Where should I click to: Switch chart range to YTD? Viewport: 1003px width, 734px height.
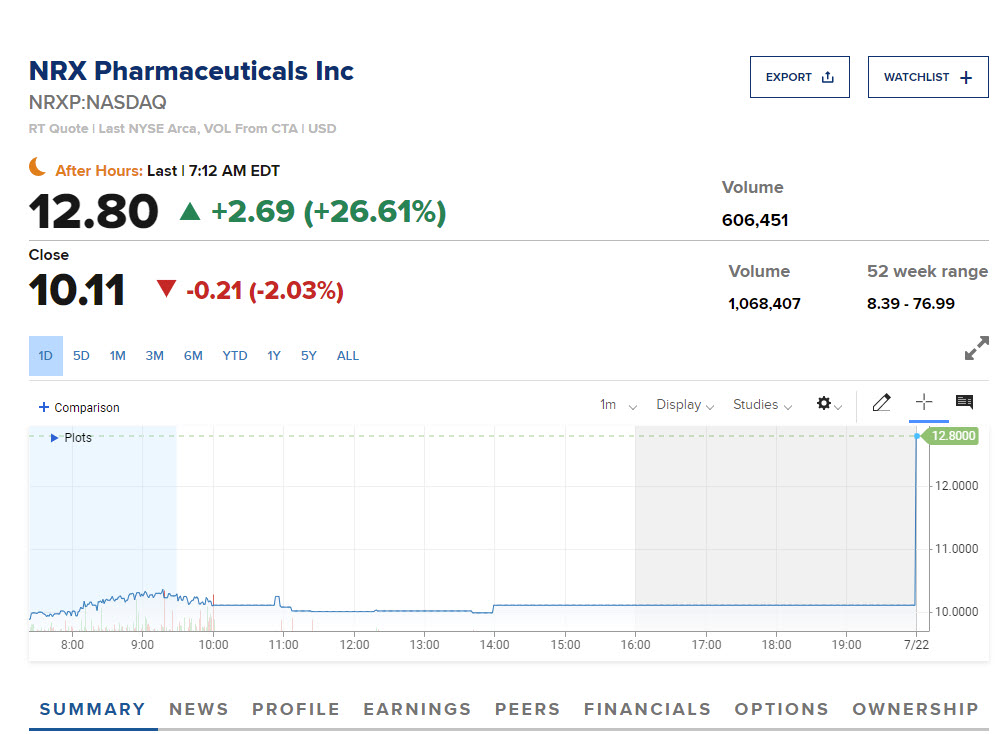tap(235, 356)
